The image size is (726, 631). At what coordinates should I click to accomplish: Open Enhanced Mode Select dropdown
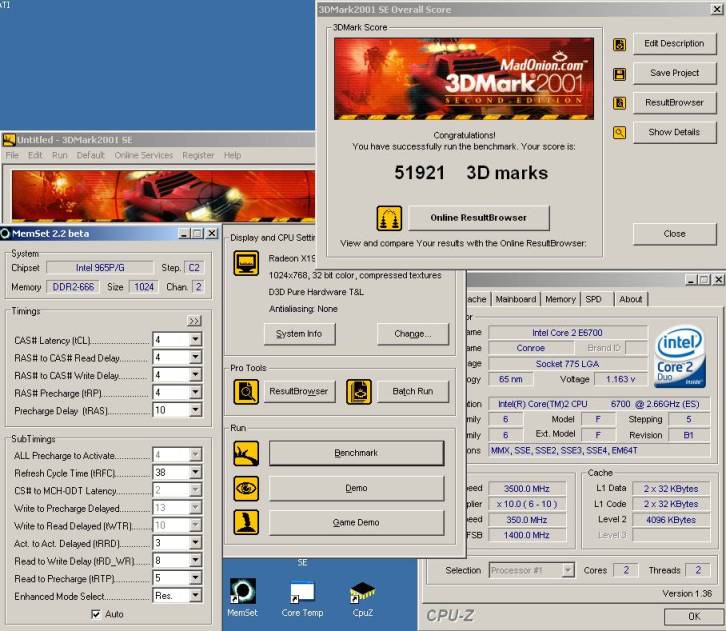tap(195, 596)
